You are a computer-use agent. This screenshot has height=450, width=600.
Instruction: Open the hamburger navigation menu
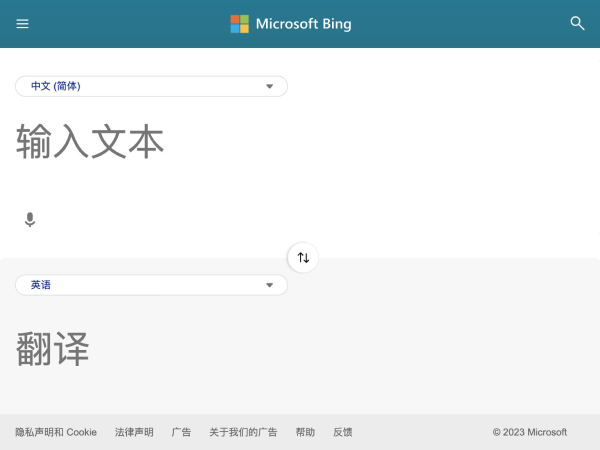pos(23,24)
